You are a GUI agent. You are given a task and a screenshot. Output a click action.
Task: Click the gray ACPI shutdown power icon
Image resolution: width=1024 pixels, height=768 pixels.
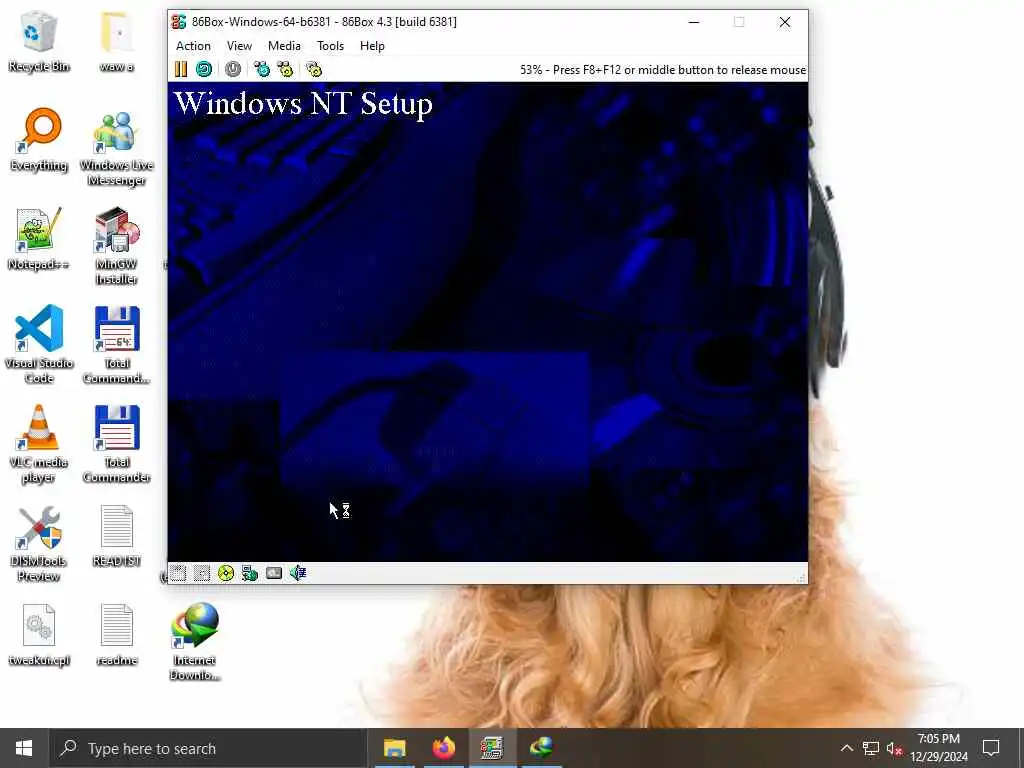pos(232,69)
